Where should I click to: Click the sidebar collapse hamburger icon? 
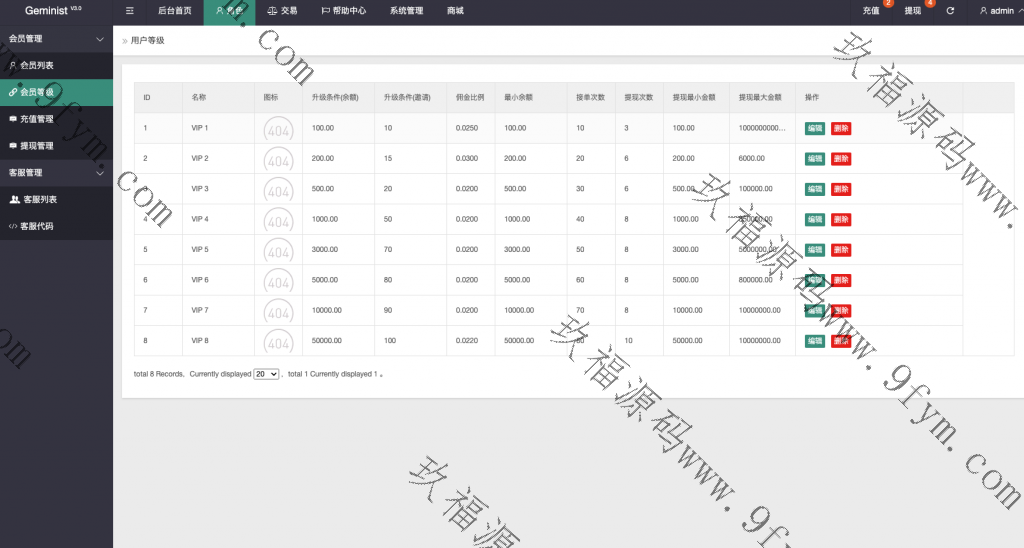click(x=130, y=11)
